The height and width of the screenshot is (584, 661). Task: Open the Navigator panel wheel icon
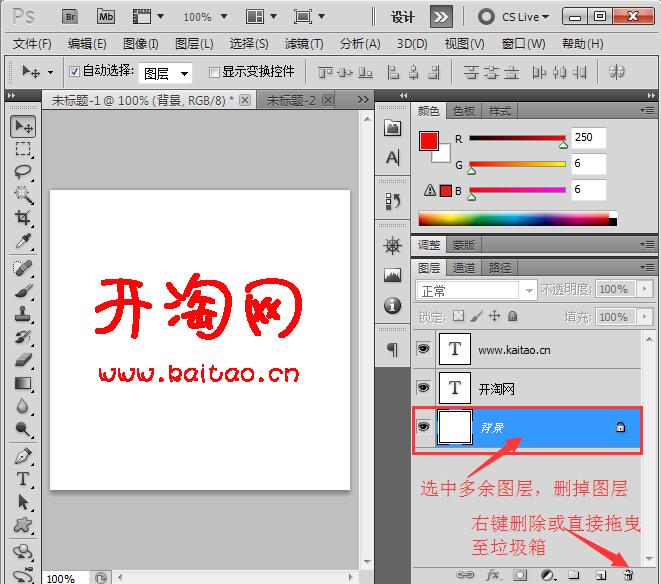[x=392, y=246]
